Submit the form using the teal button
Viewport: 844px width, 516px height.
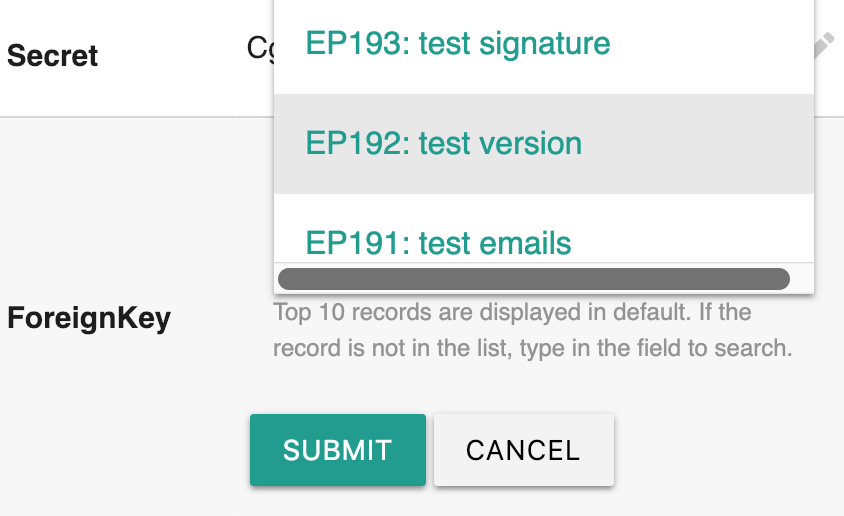pyautogui.click(x=337, y=450)
